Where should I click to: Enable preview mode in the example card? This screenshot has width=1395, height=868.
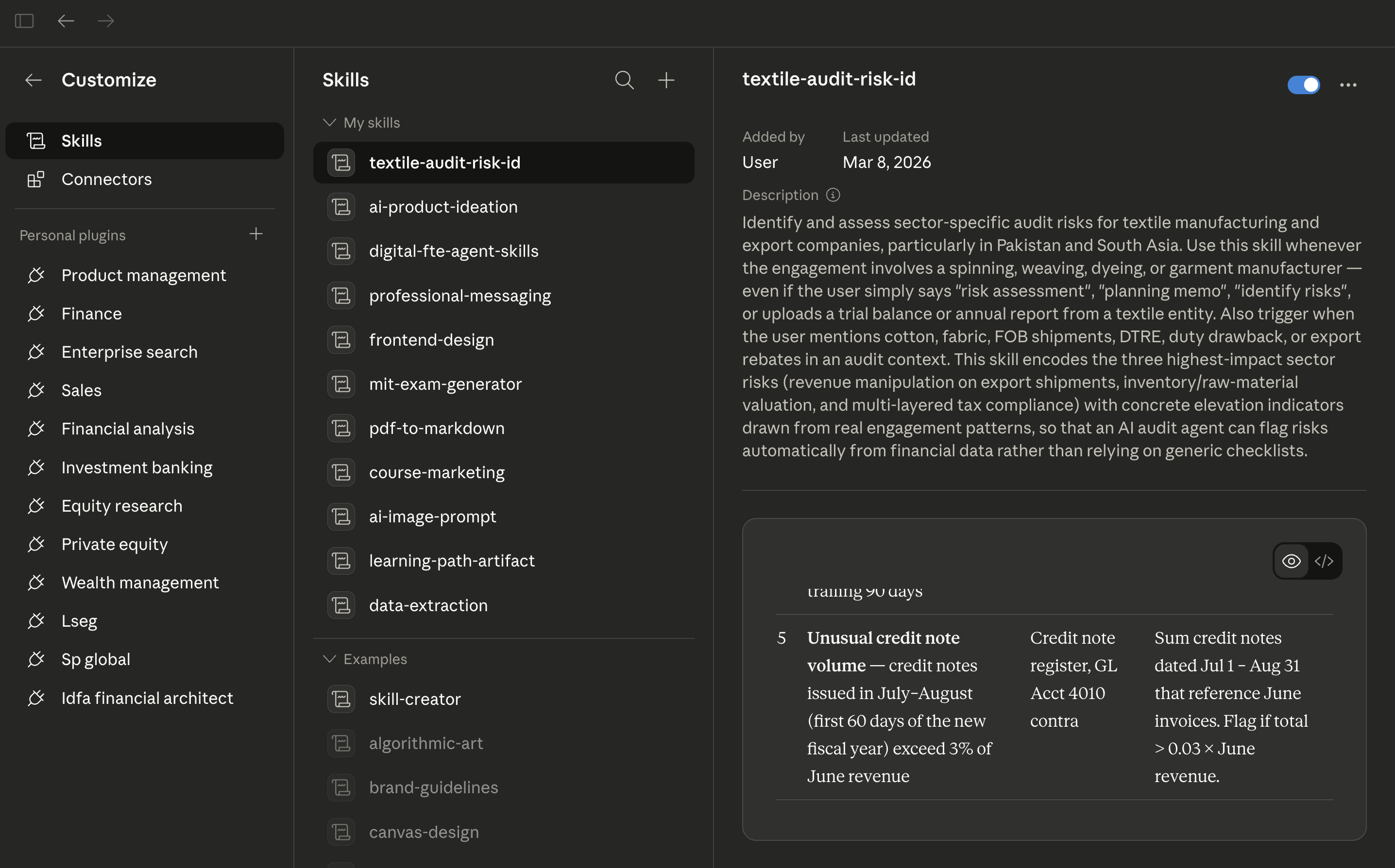[x=1292, y=561]
